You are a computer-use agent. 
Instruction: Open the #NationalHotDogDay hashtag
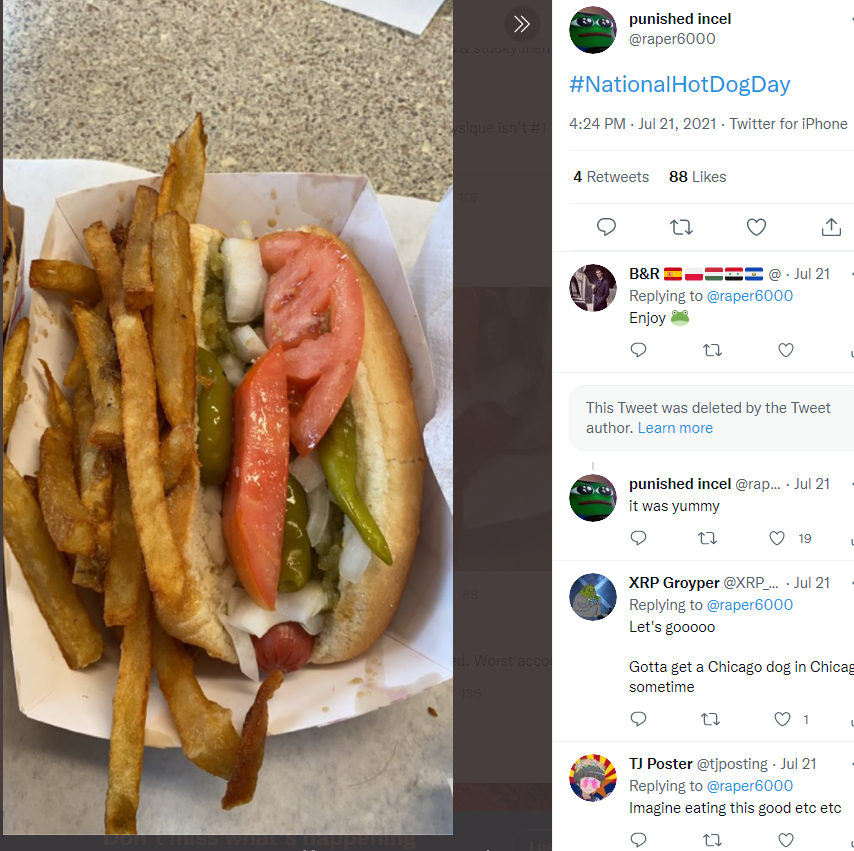click(x=680, y=84)
